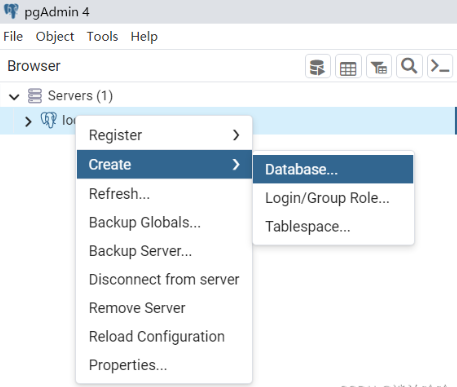Select the Filtered Rows toolbar icon
Screen dimensions: 457x387
click(379, 66)
